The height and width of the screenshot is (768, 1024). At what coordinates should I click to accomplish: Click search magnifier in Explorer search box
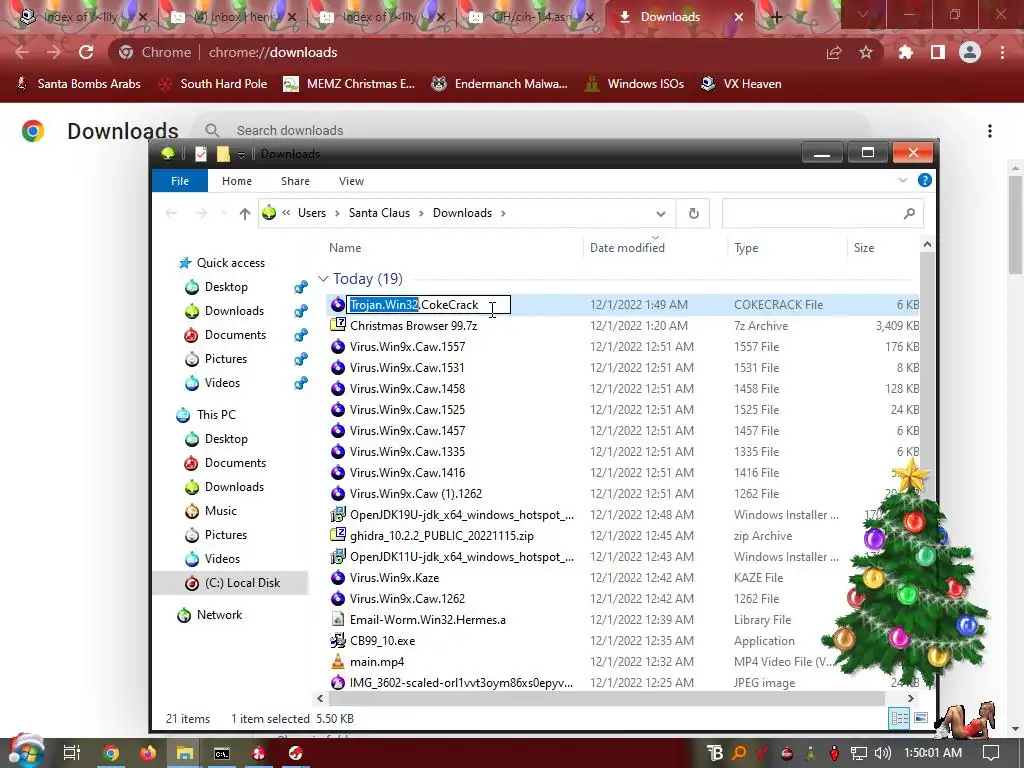(909, 214)
